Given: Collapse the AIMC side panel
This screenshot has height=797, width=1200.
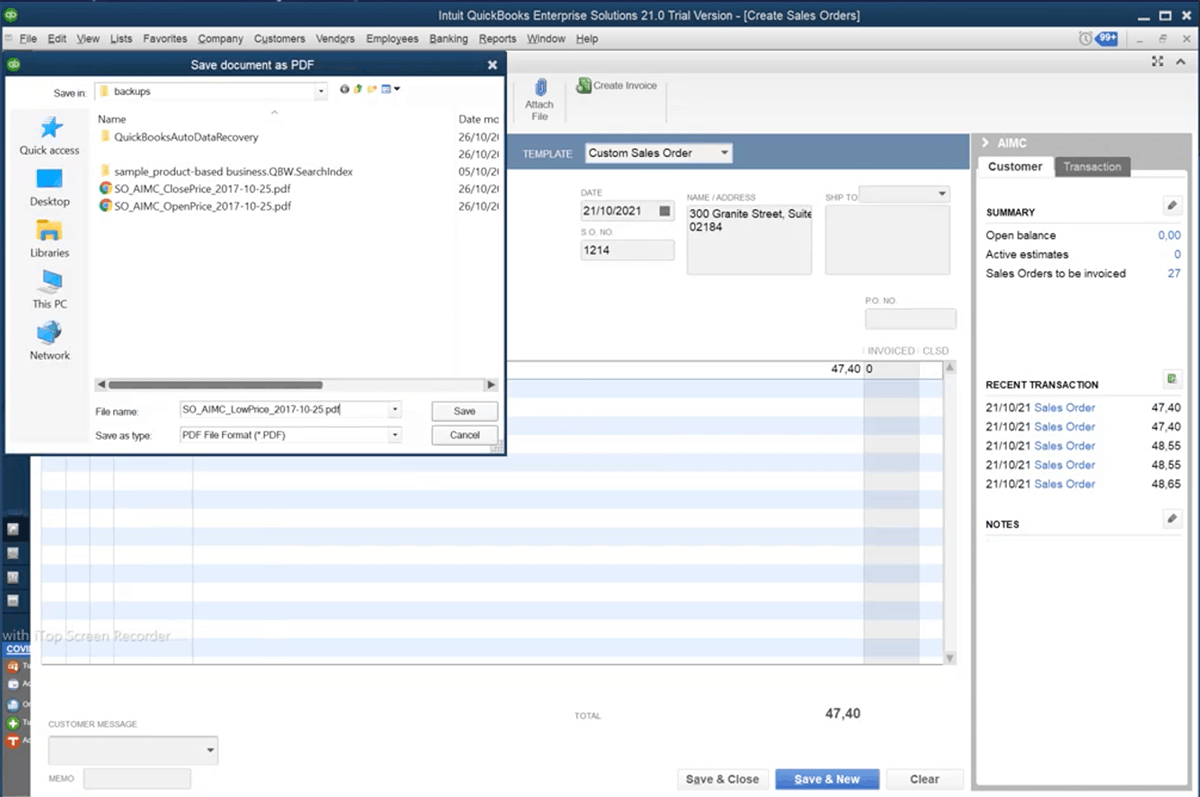Looking at the screenshot, I should pos(985,143).
